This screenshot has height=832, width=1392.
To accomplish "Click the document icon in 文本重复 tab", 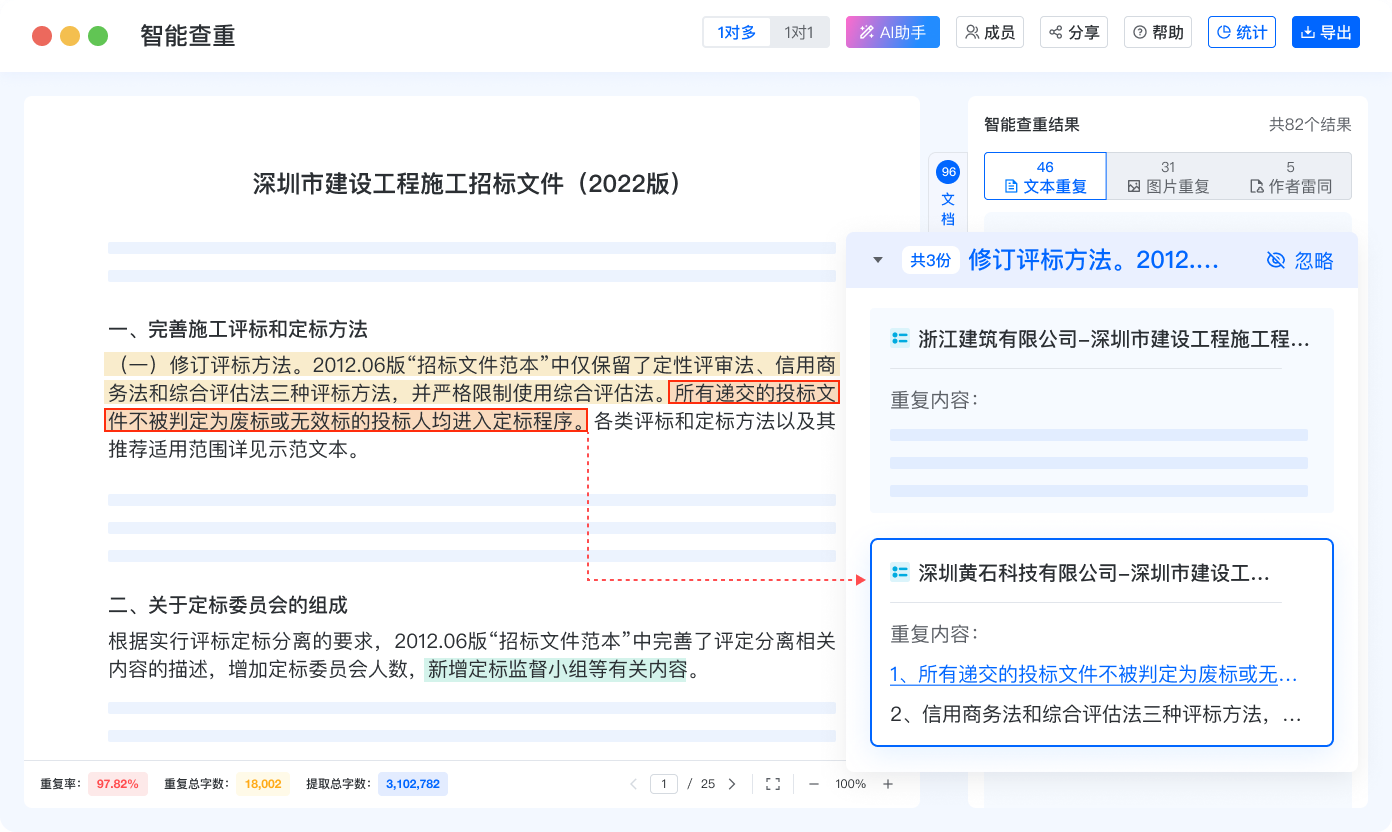I will (1011, 186).
